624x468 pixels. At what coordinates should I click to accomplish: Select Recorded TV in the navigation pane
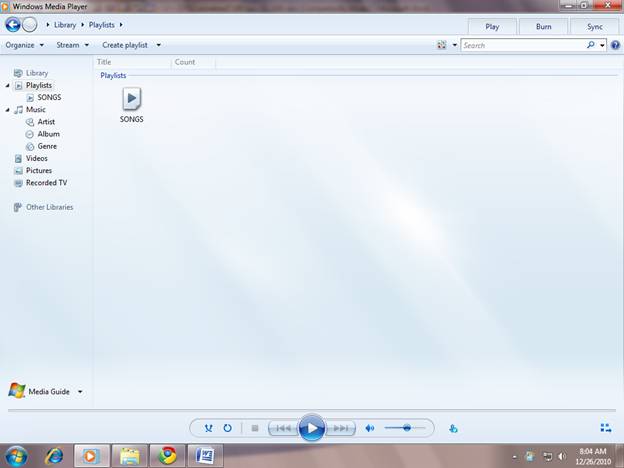(x=46, y=183)
